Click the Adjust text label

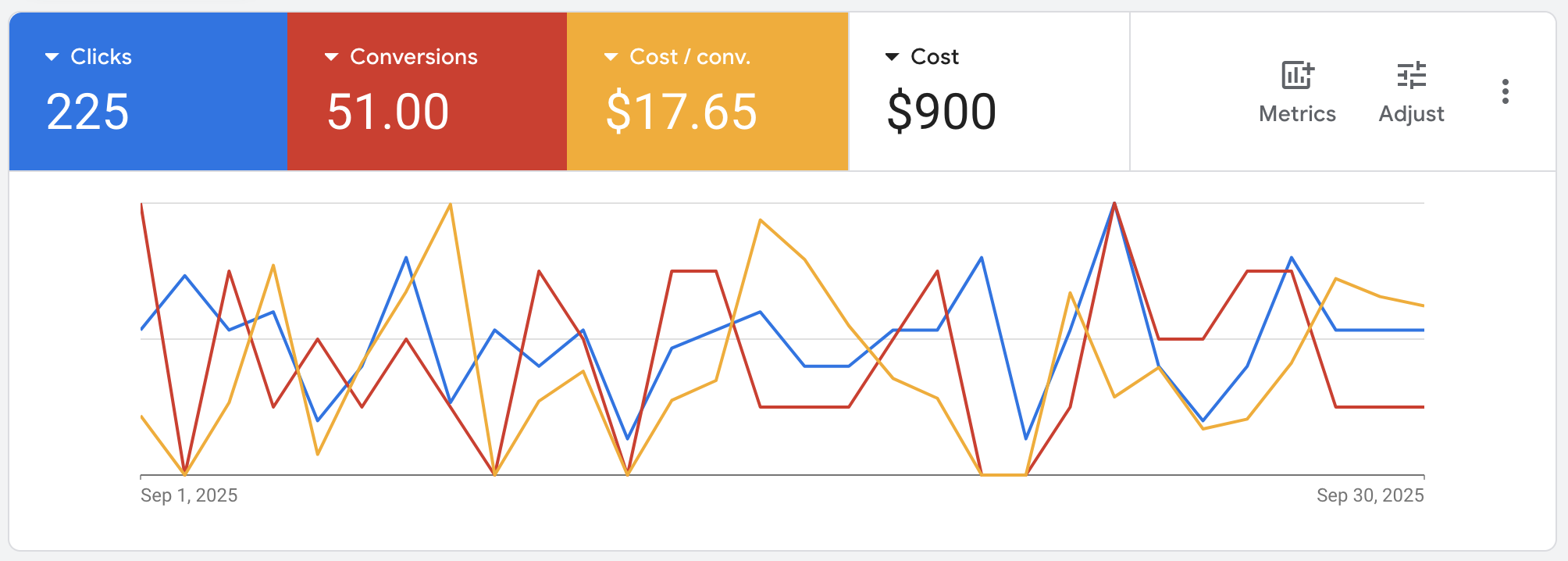(x=1411, y=114)
